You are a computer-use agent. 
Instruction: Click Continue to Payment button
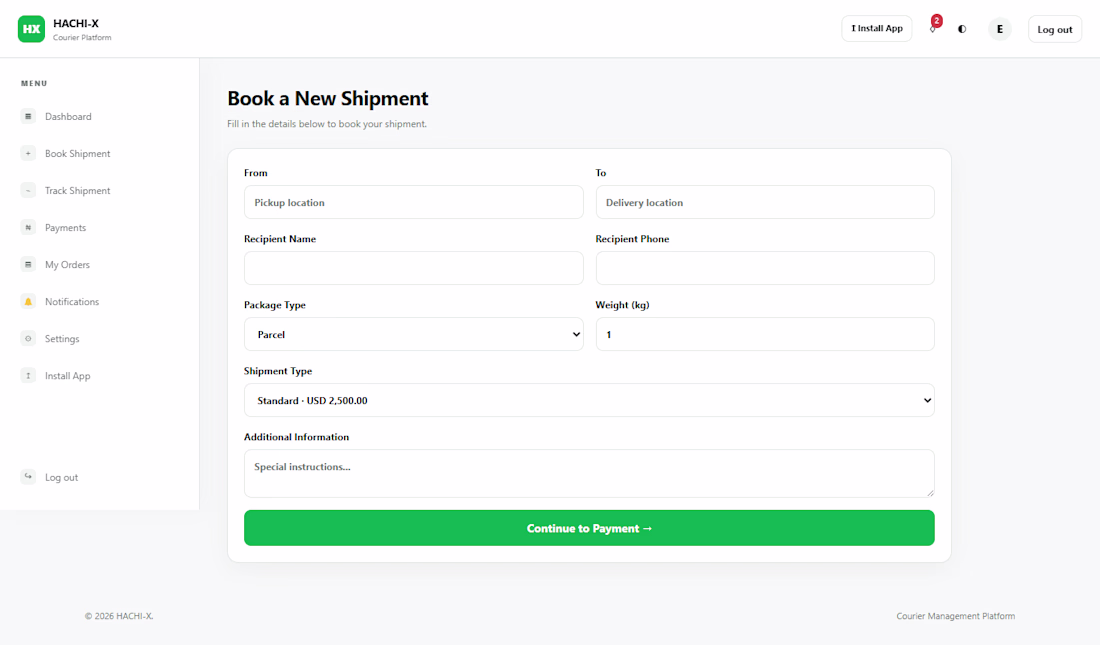coord(589,528)
